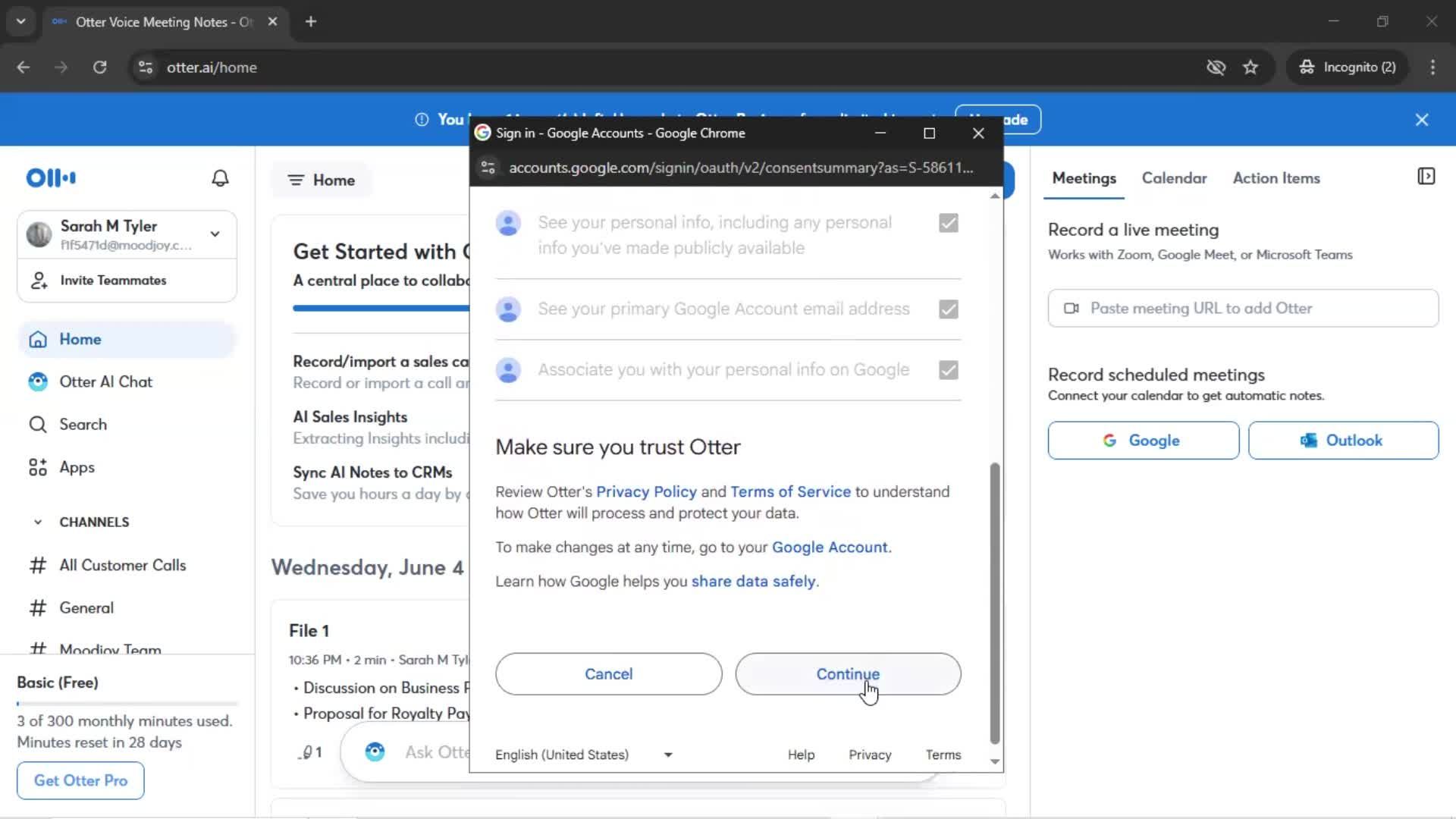This screenshot has height=819, width=1456.
Task: Open Otter's Privacy Policy link
Action: [x=646, y=492]
